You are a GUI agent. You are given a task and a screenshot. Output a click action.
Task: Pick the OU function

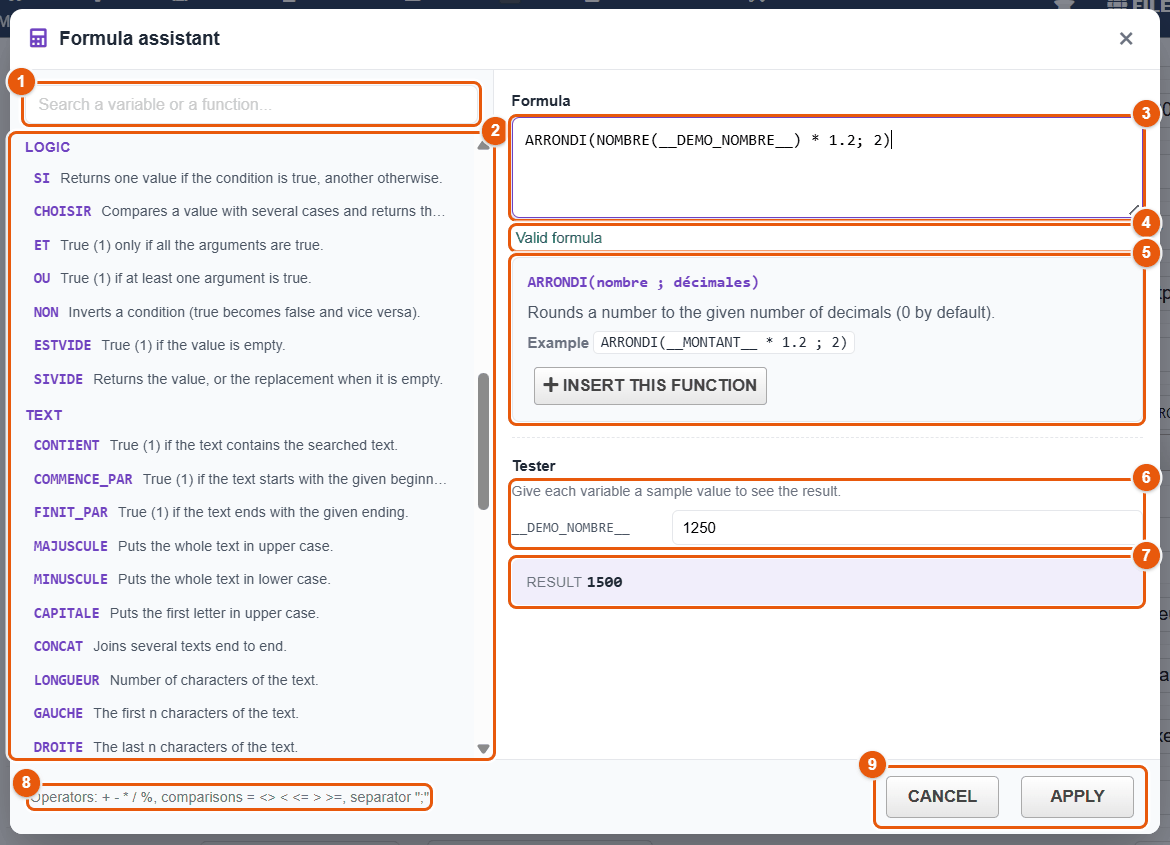[172, 278]
